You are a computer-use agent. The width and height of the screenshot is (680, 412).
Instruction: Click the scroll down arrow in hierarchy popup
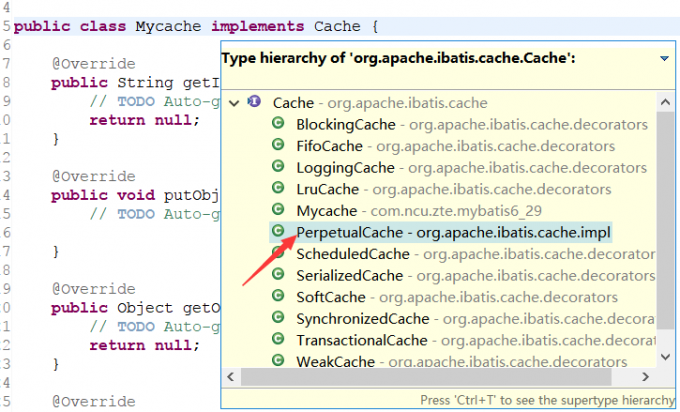664,359
